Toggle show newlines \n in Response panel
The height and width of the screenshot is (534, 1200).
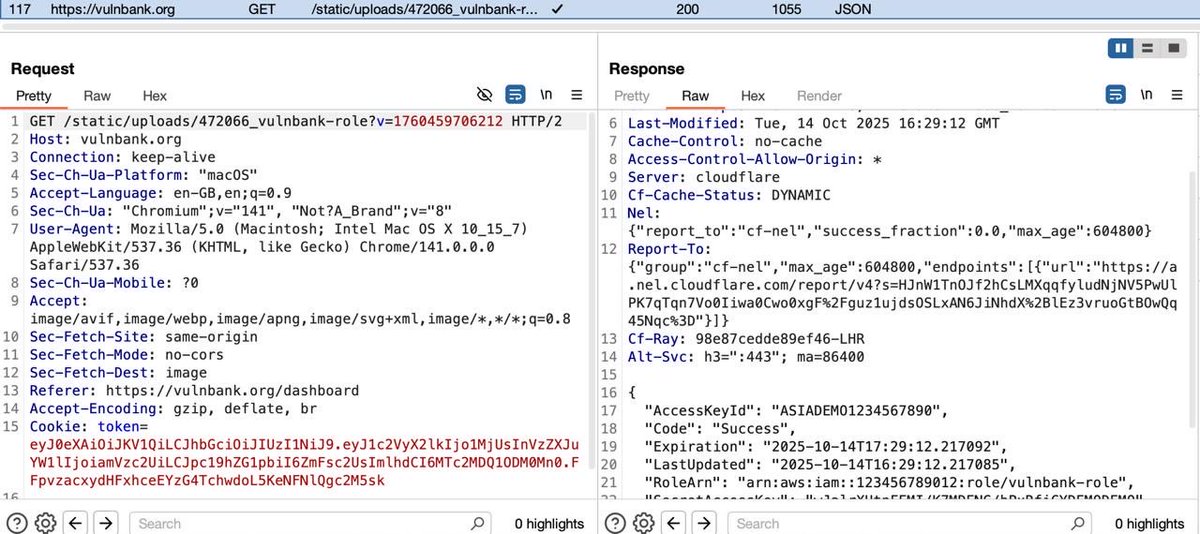pyautogui.click(x=1146, y=95)
